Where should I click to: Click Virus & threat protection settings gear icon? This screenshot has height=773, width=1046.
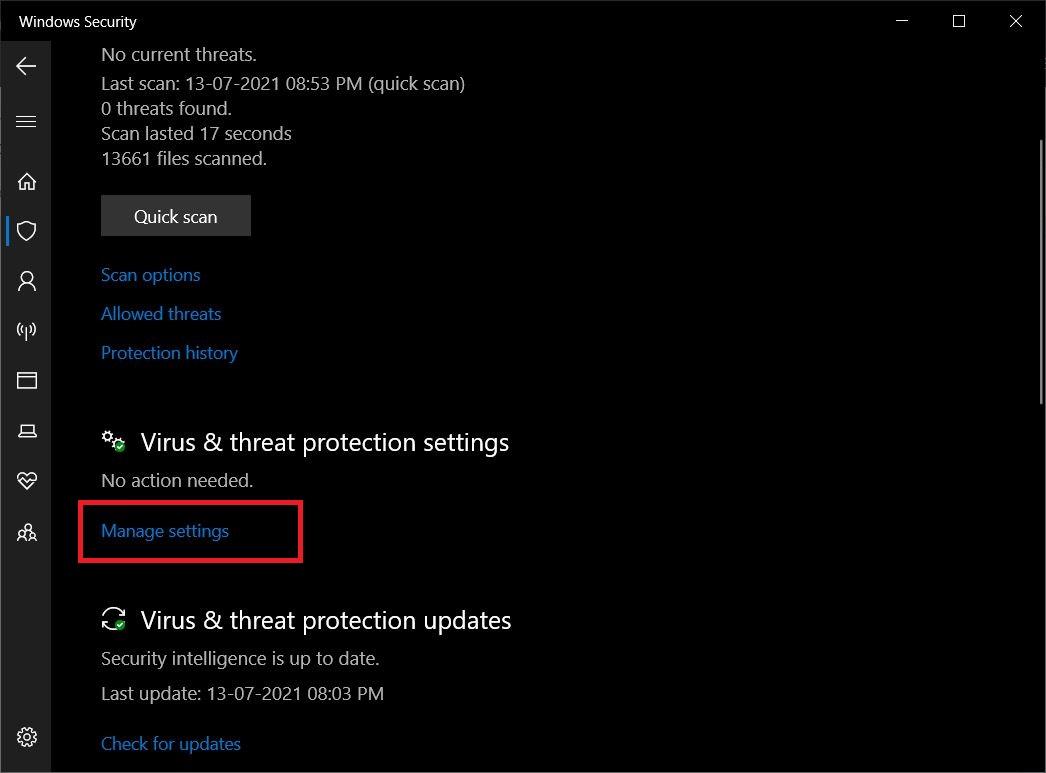(113, 441)
